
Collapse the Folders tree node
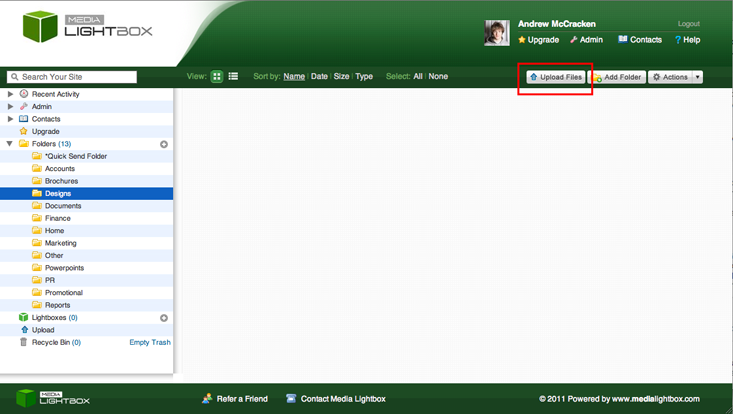point(11,144)
